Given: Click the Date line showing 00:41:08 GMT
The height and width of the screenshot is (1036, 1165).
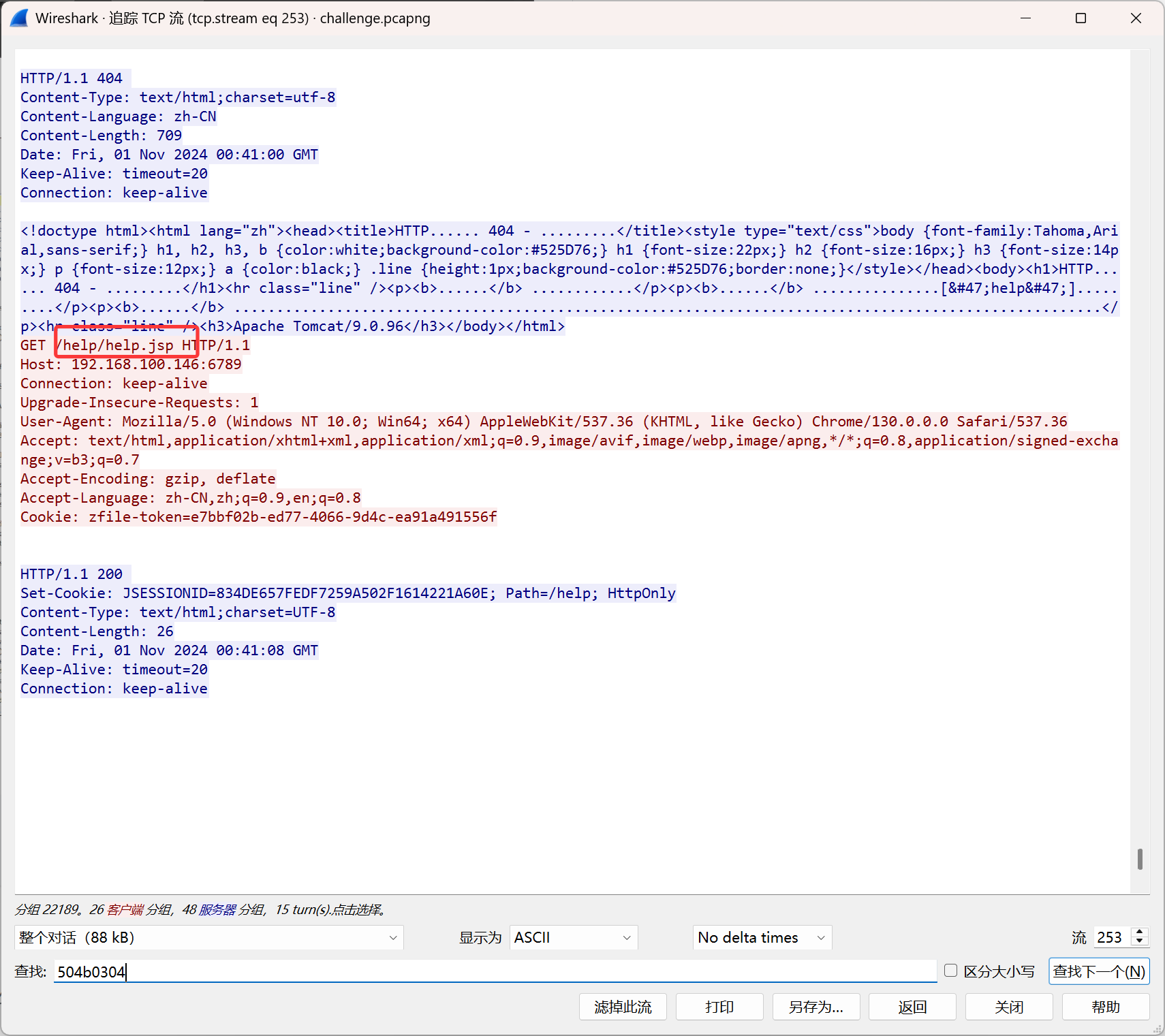Looking at the screenshot, I should click(x=170, y=650).
